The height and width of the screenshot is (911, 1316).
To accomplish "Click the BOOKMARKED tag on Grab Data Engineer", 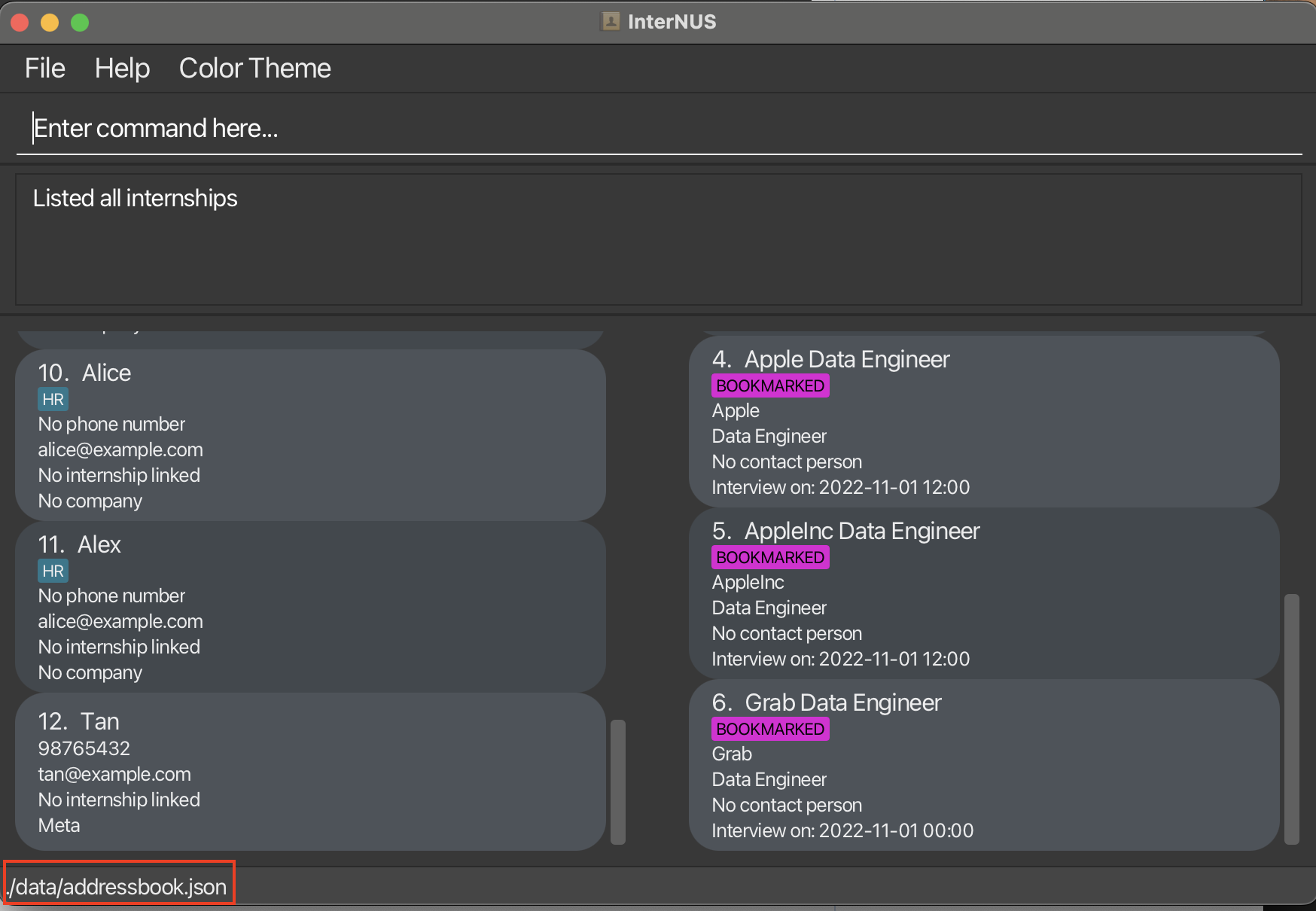I will pos(770,729).
